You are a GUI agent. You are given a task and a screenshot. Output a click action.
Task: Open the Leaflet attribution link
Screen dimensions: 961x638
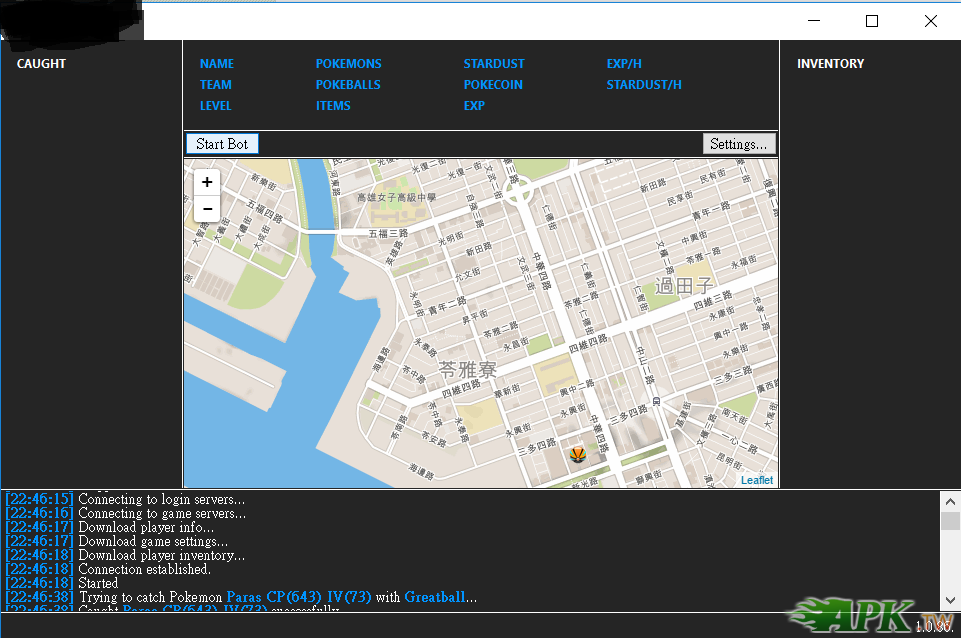pyautogui.click(x=756, y=480)
